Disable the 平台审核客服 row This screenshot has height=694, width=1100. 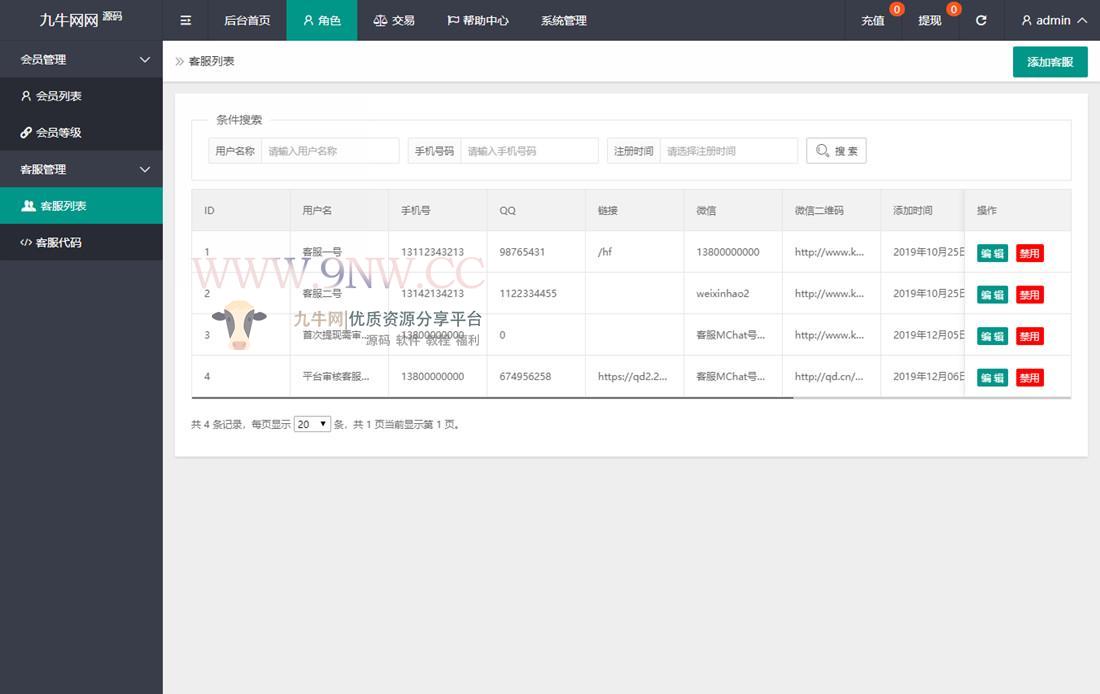(1030, 378)
